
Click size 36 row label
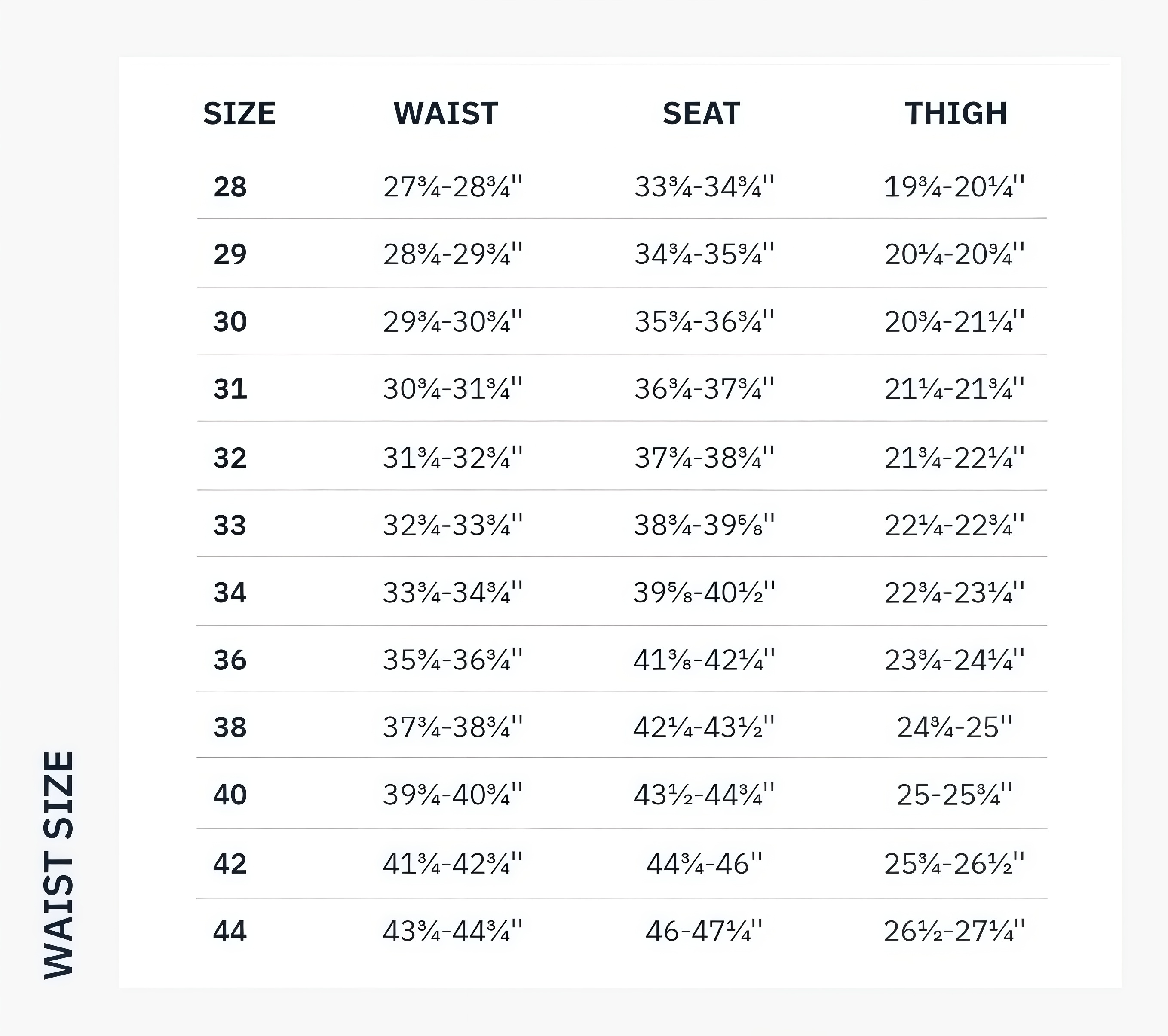click(230, 660)
